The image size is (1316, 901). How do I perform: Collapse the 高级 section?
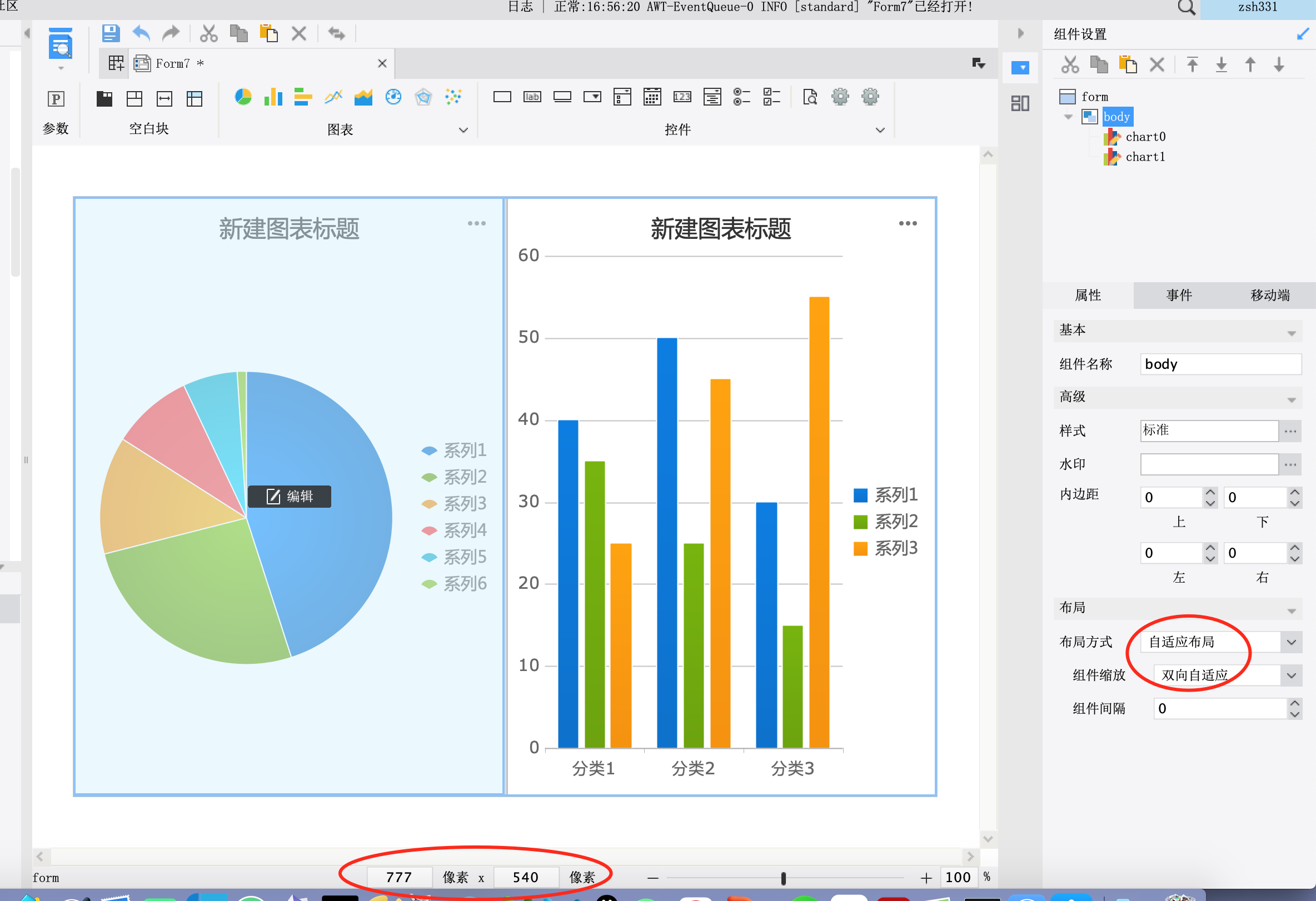point(1291,400)
